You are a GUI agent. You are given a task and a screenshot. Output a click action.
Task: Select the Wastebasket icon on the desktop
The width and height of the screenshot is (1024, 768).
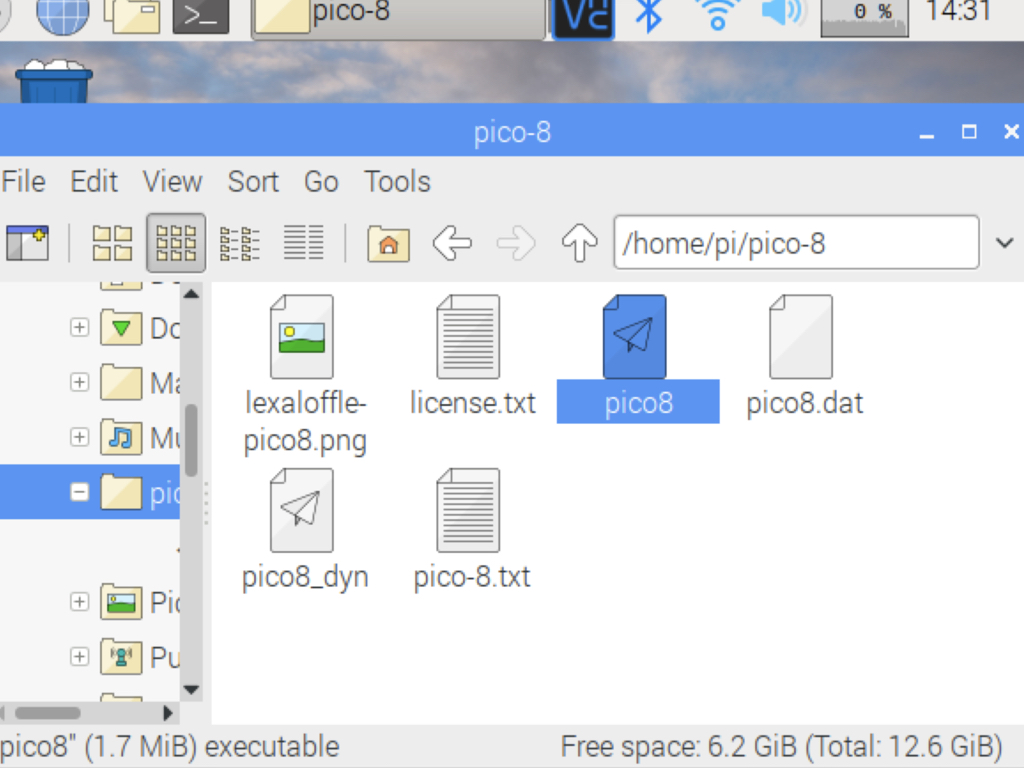coord(54,80)
